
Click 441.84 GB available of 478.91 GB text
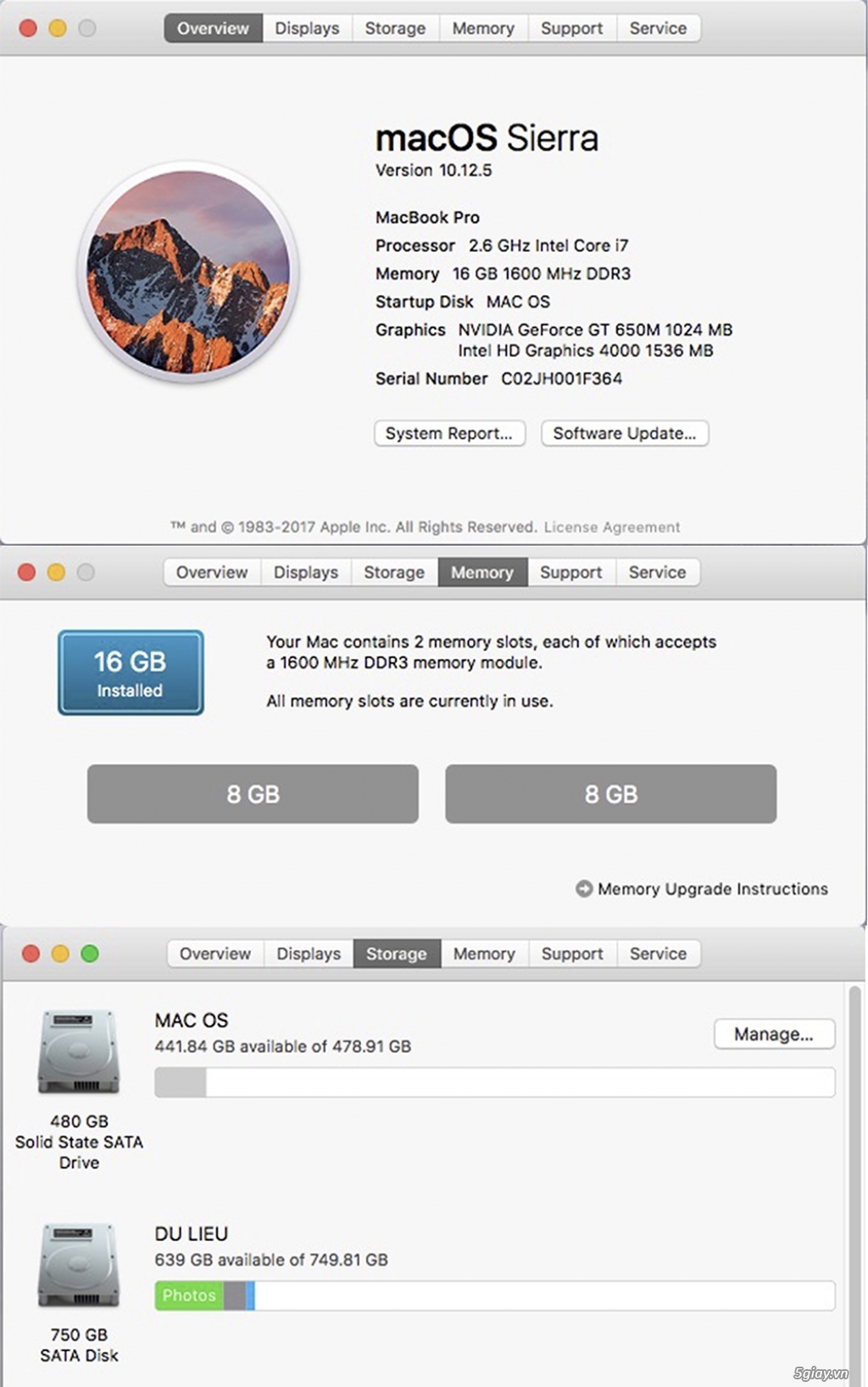283,1047
